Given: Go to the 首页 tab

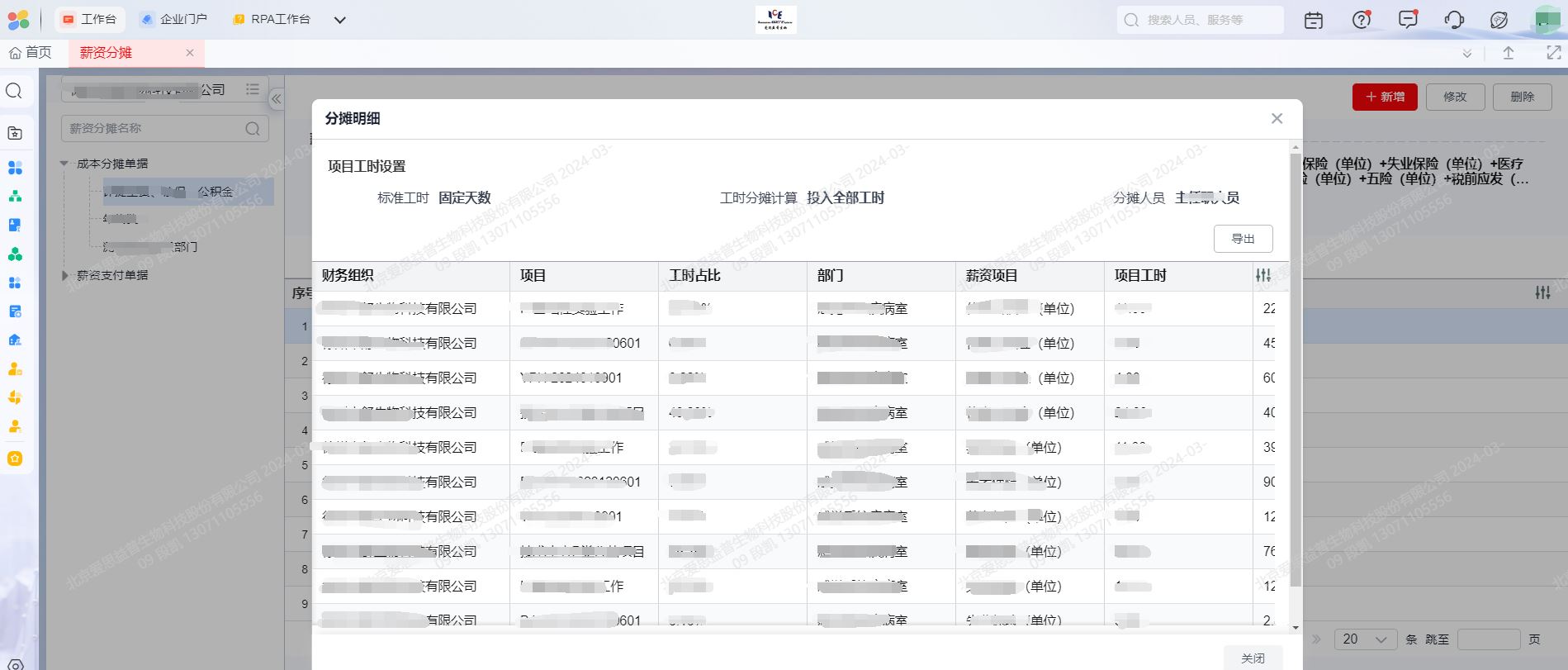Looking at the screenshot, I should pos(31,53).
